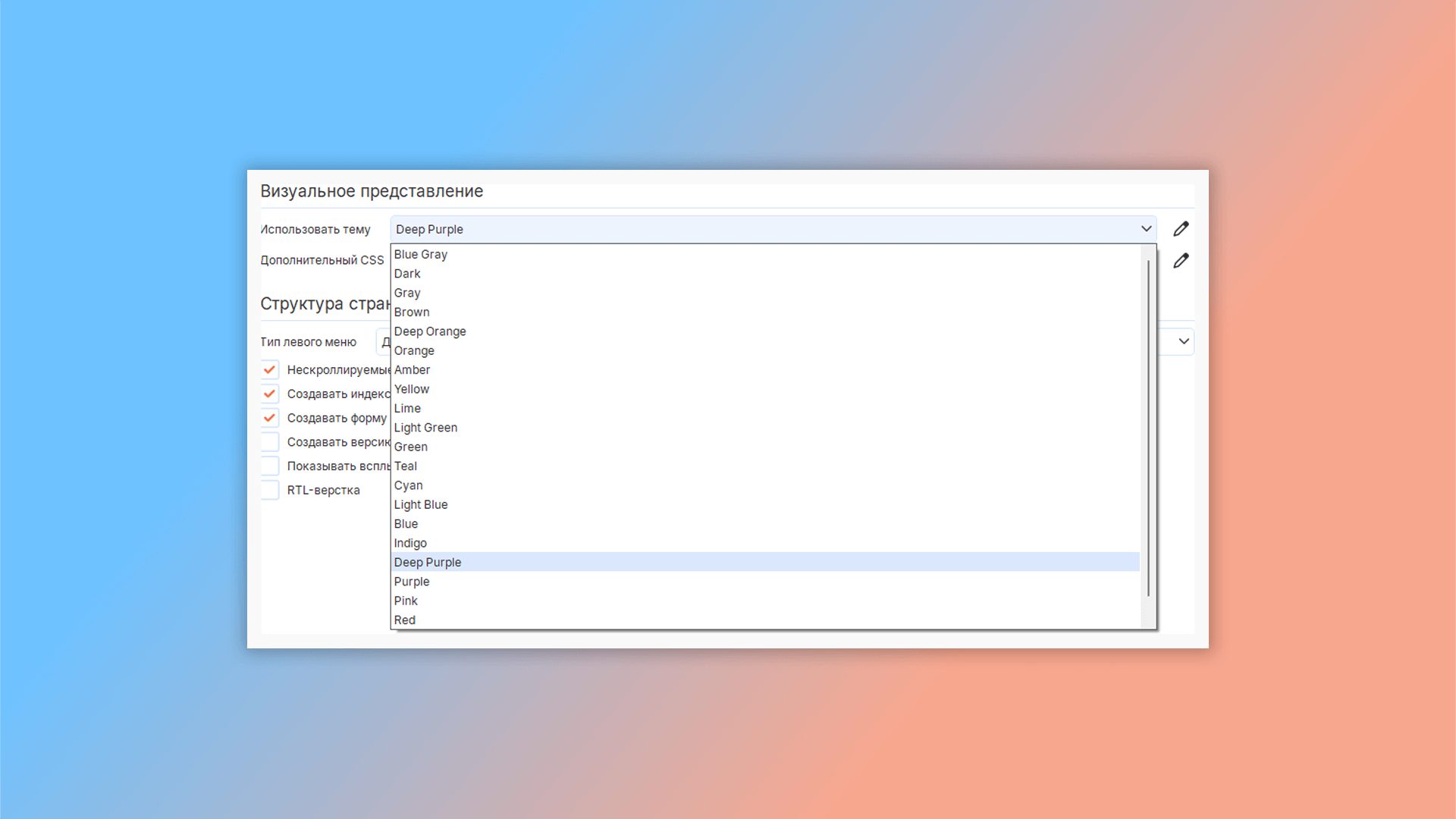1456x819 pixels.
Task: Enable the Показывать всплывающие checkbox
Action: (x=270, y=466)
